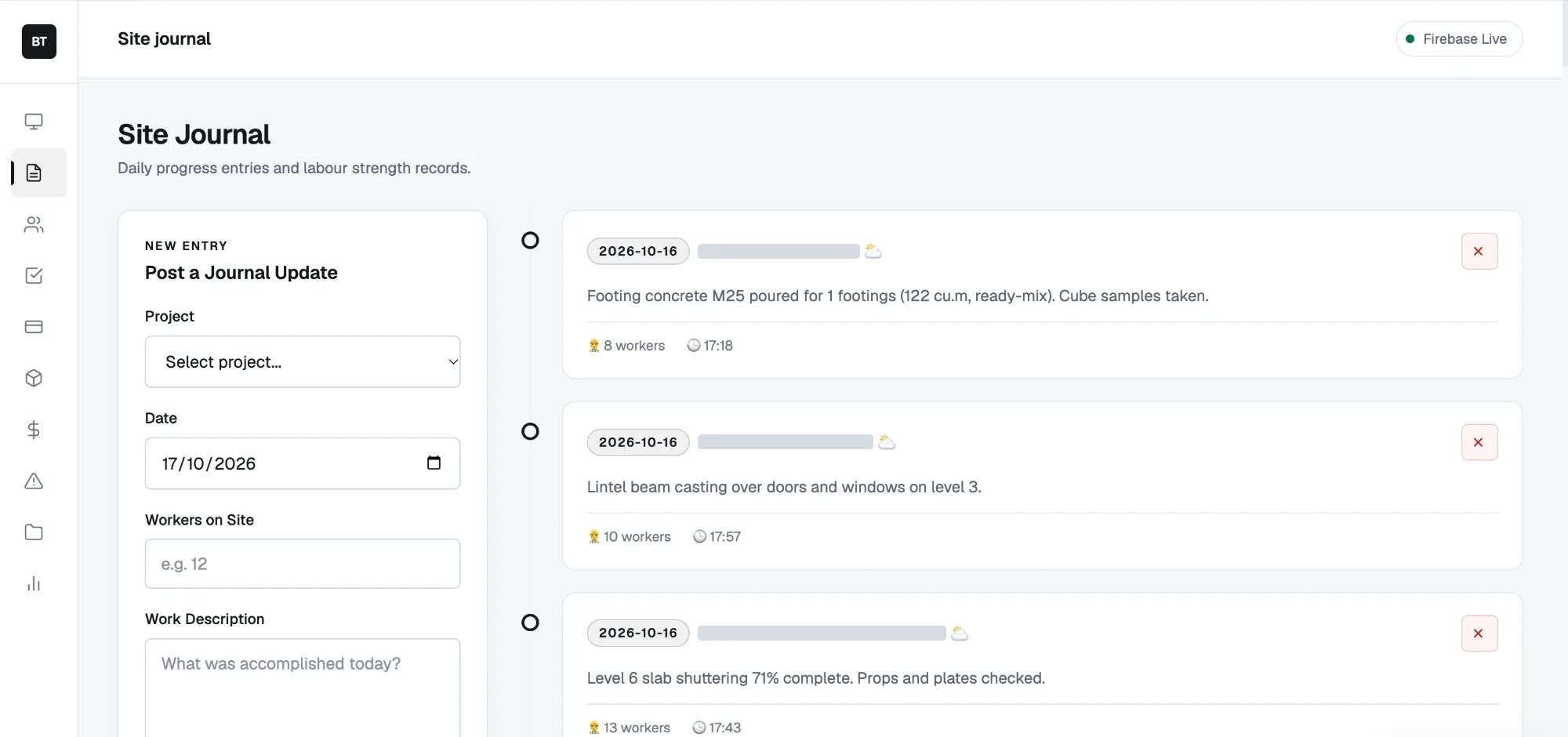Click the timeline marker beside lintel entry

pos(531,432)
